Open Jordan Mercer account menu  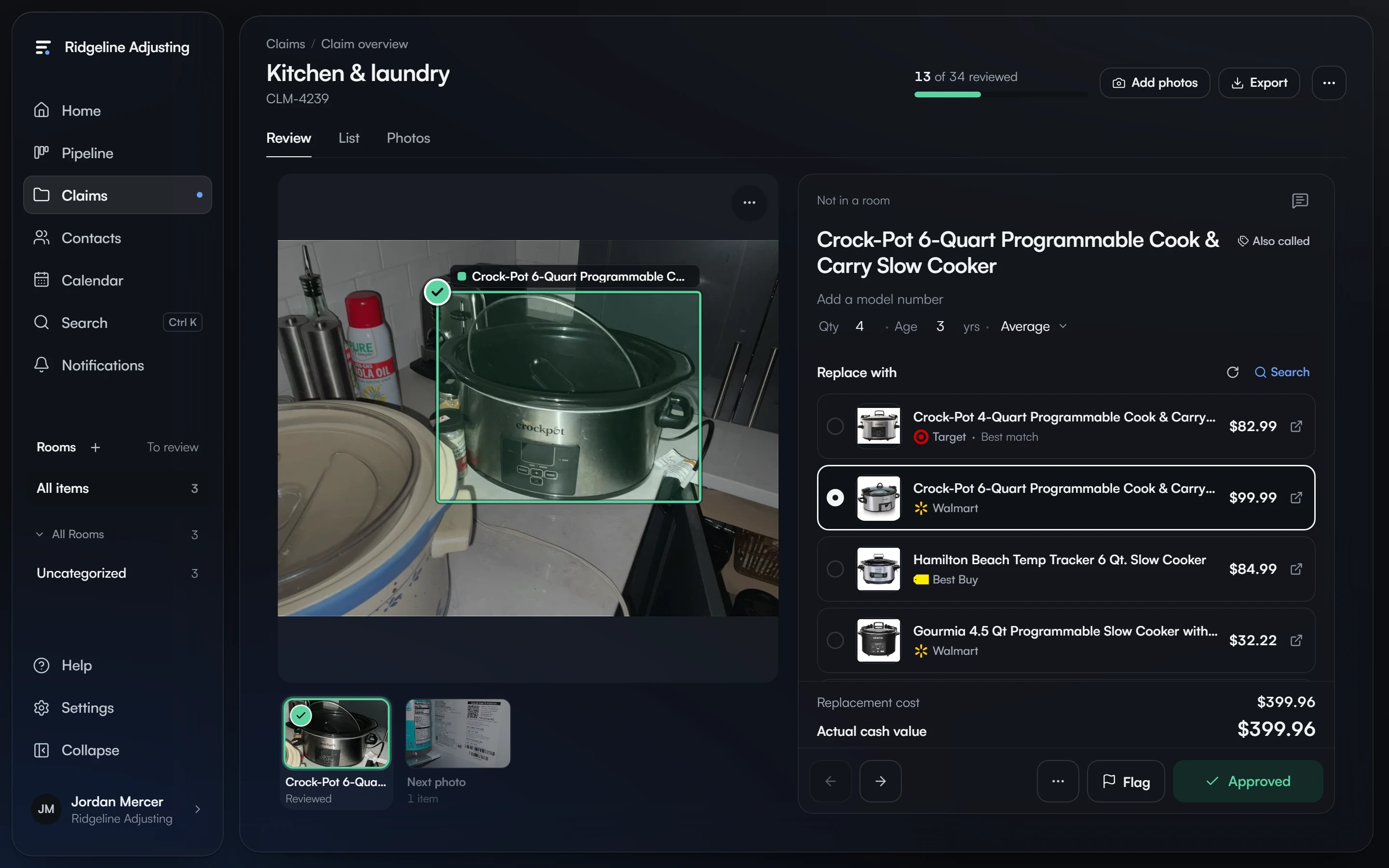(117, 810)
